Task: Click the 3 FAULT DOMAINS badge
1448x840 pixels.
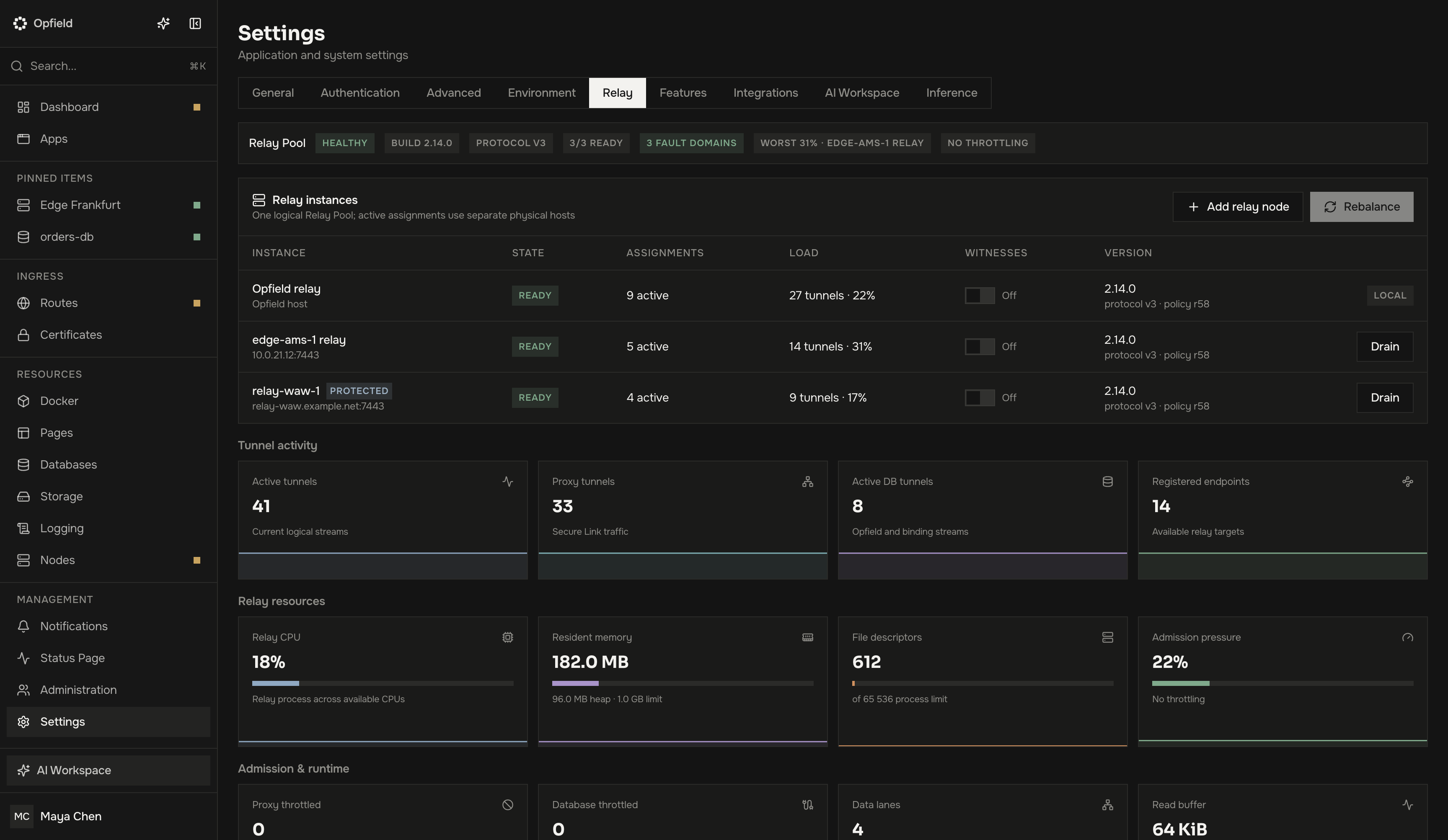Action: tap(691, 143)
